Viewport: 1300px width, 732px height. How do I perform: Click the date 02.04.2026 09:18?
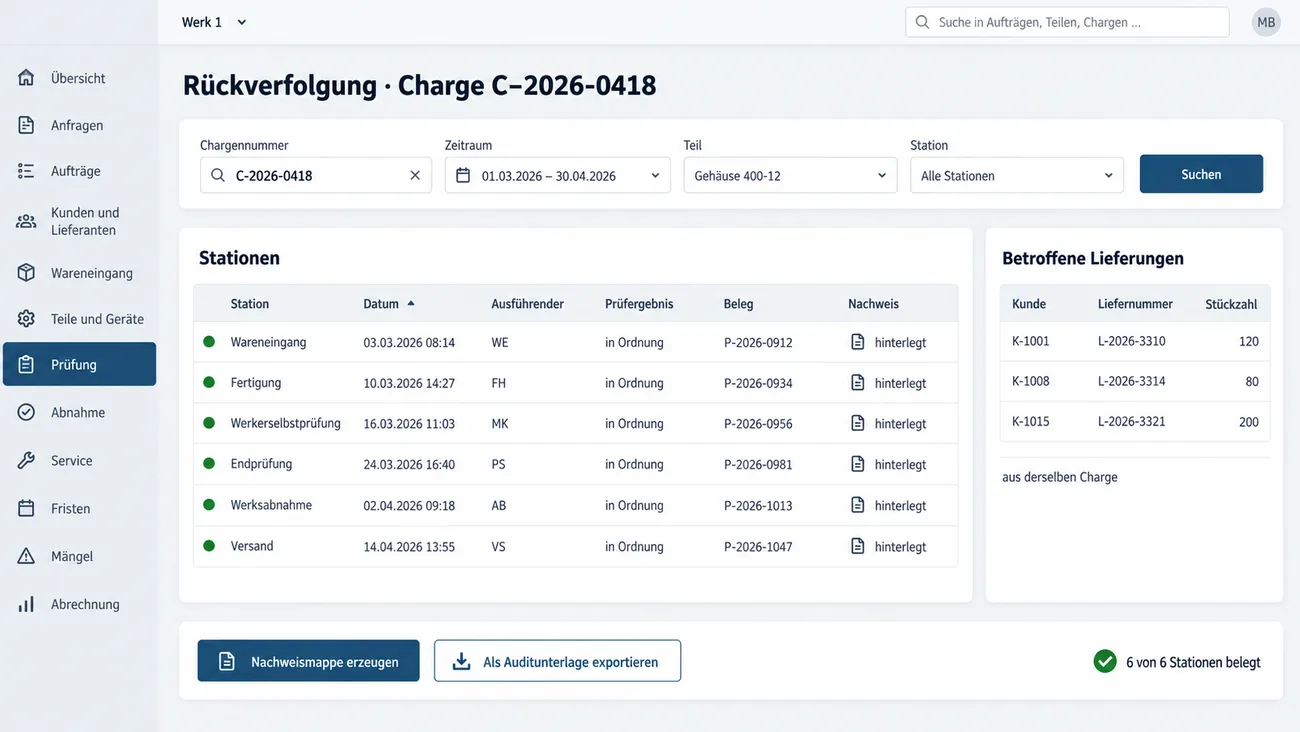(x=409, y=505)
